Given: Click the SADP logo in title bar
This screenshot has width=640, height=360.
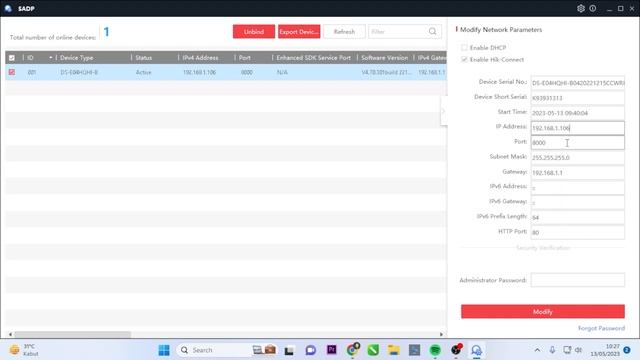Looking at the screenshot, I should coord(8,8).
